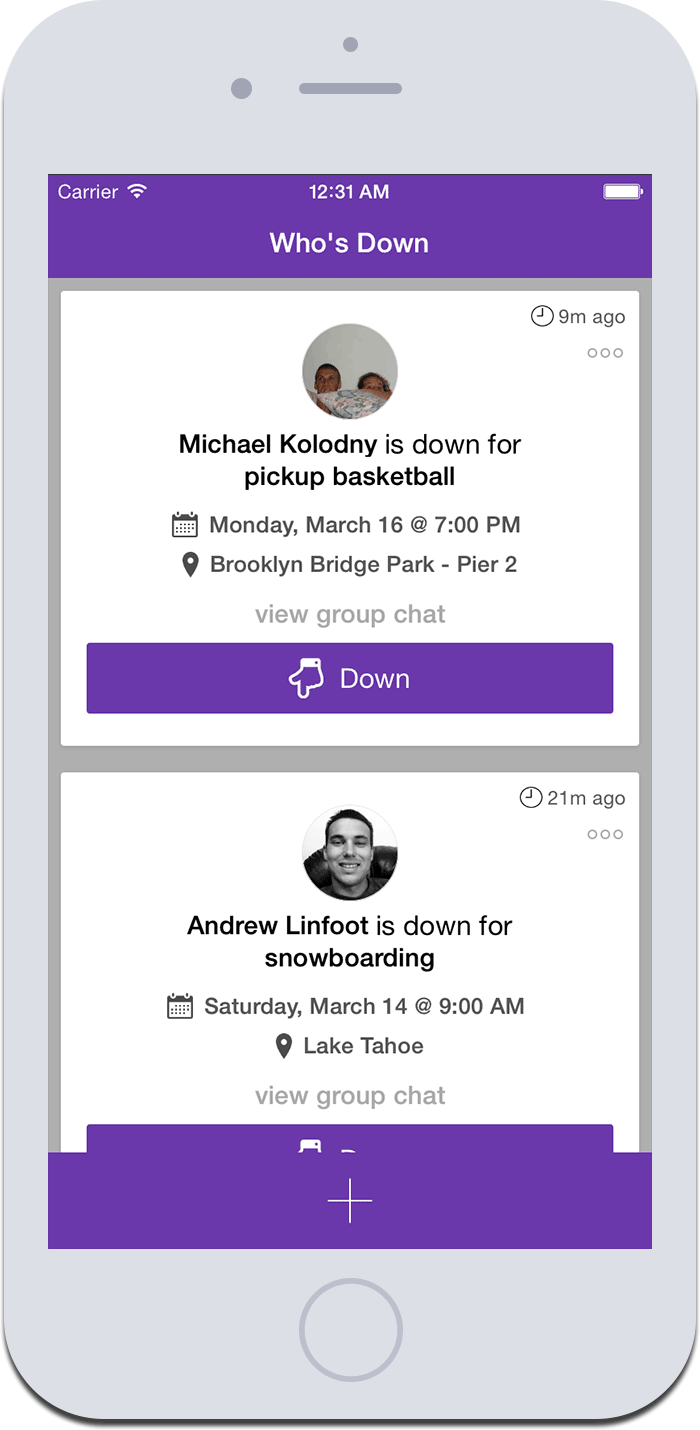Tap the location pin beside Lake Tahoe
The height and width of the screenshot is (1430, 700).
284,1047
